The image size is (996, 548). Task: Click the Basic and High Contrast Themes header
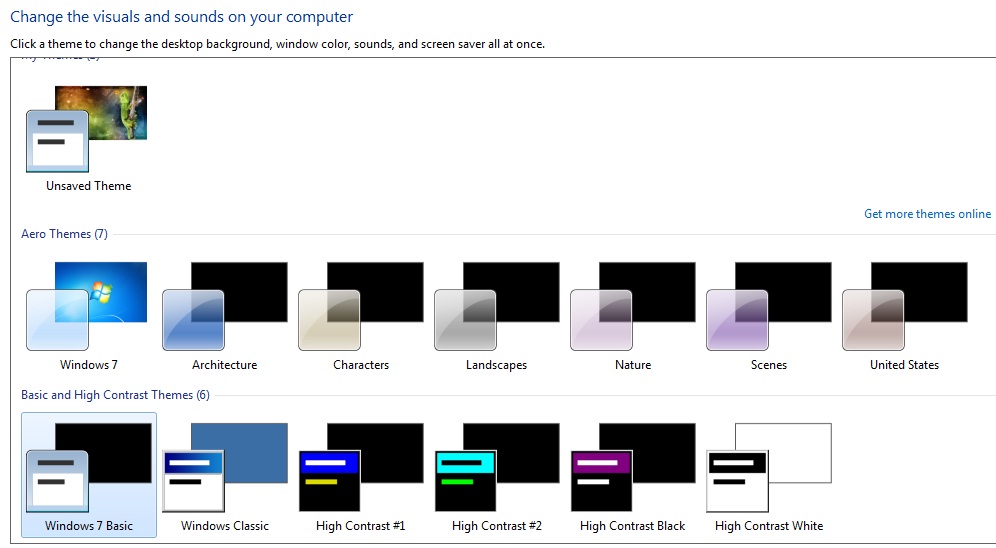pyautogui.click(x=115, y=395)
